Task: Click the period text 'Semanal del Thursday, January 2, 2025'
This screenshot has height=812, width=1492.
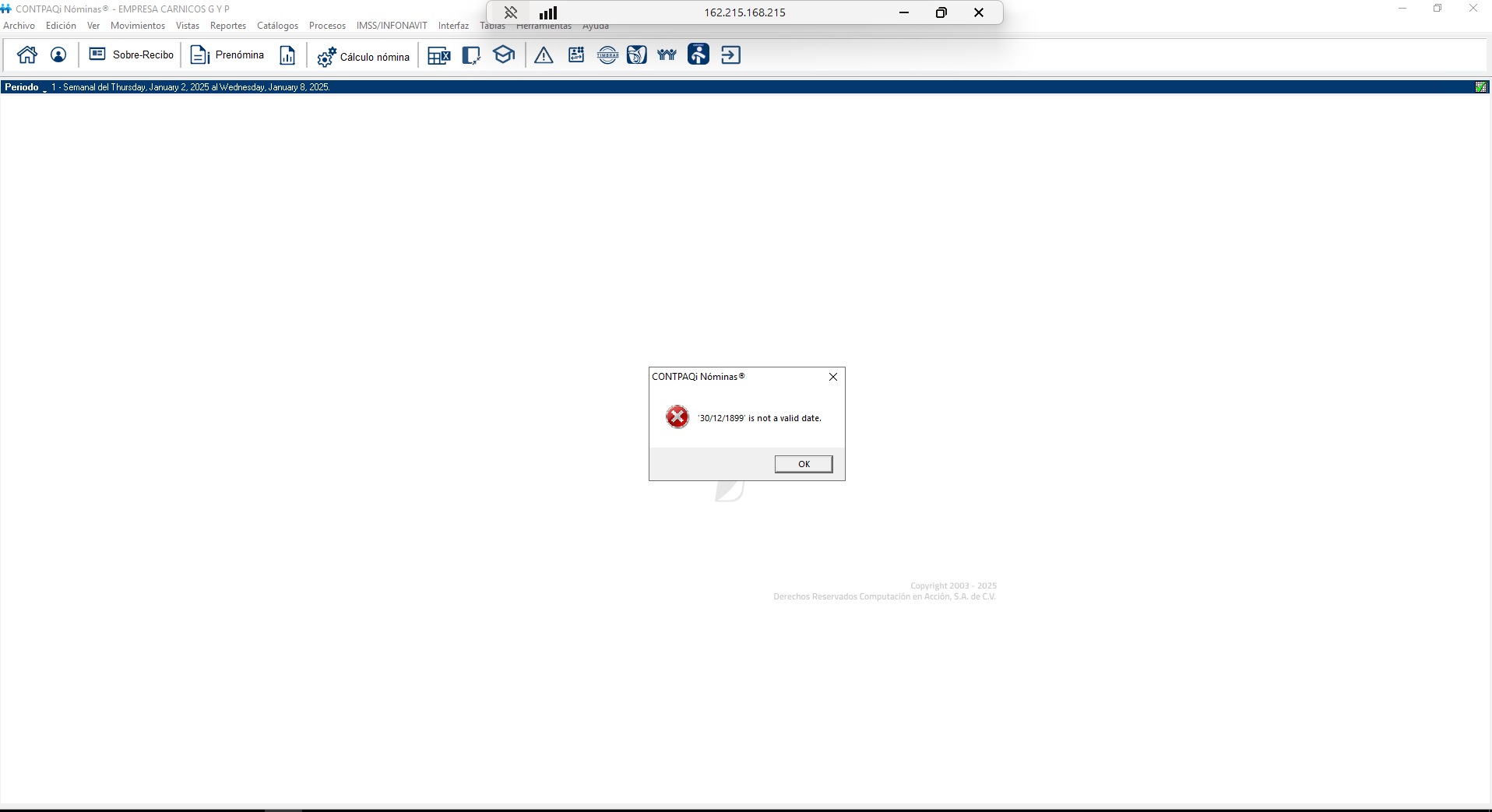Action: 136,87
